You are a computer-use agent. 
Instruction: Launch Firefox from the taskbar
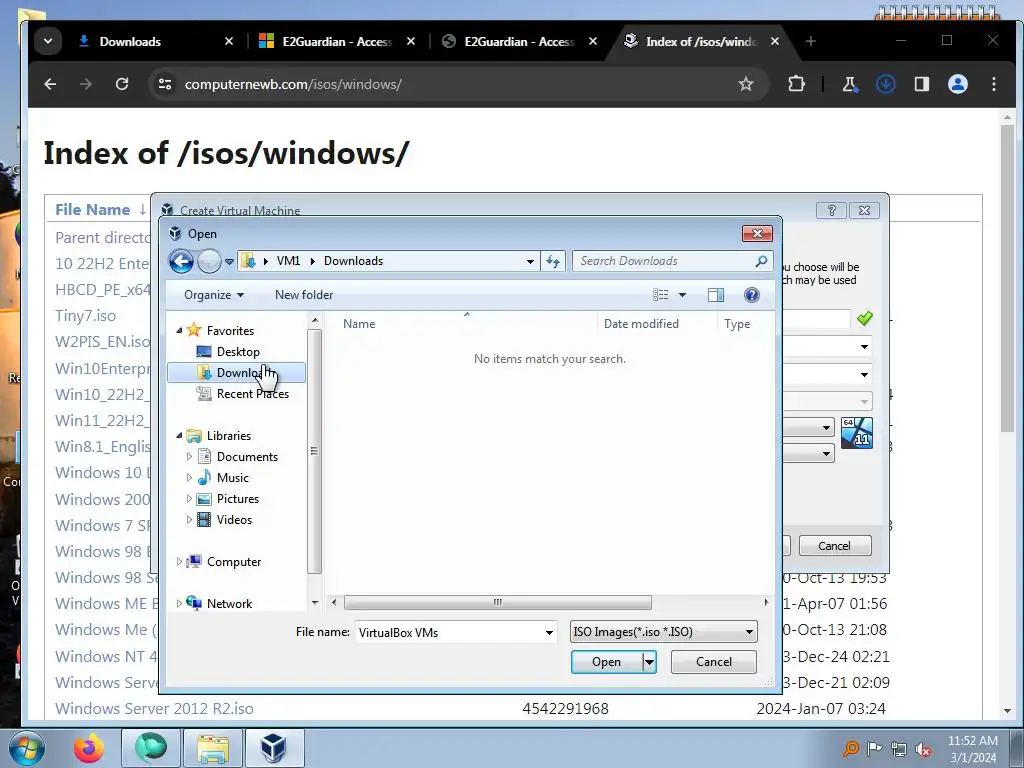coord(88,748)
